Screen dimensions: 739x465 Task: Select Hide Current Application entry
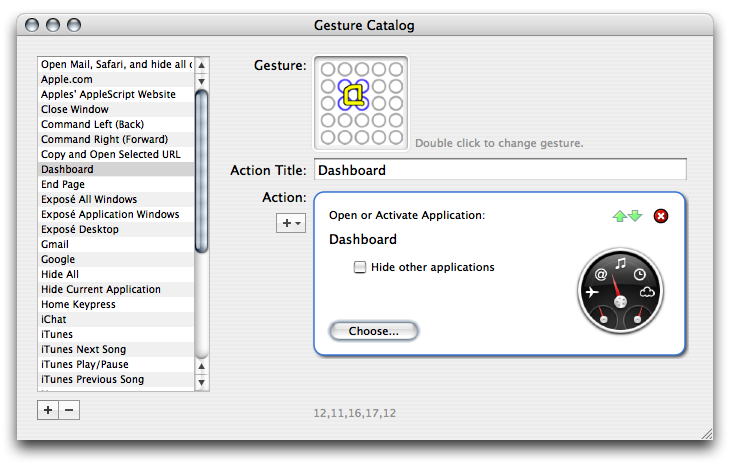coord(100,289)
